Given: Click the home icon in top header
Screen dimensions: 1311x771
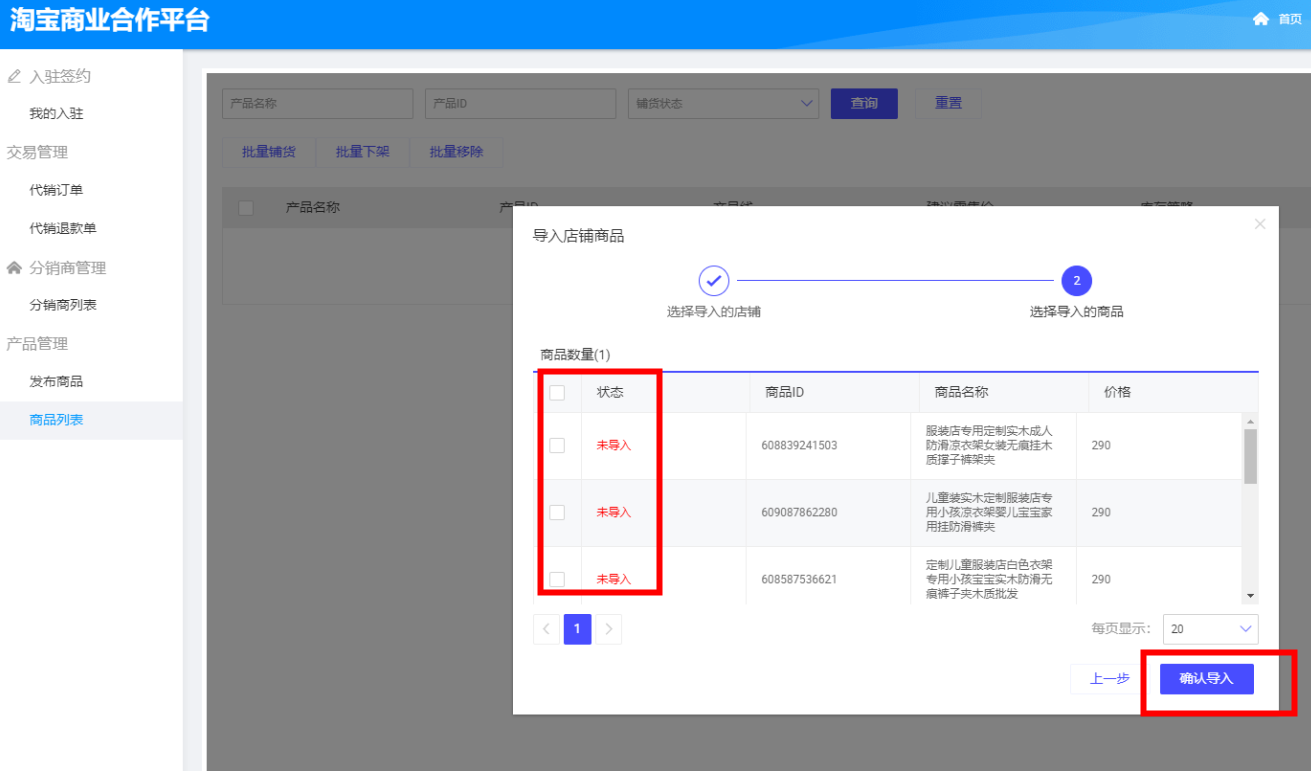Looking at the screenshot, I should coord(1260,19).
